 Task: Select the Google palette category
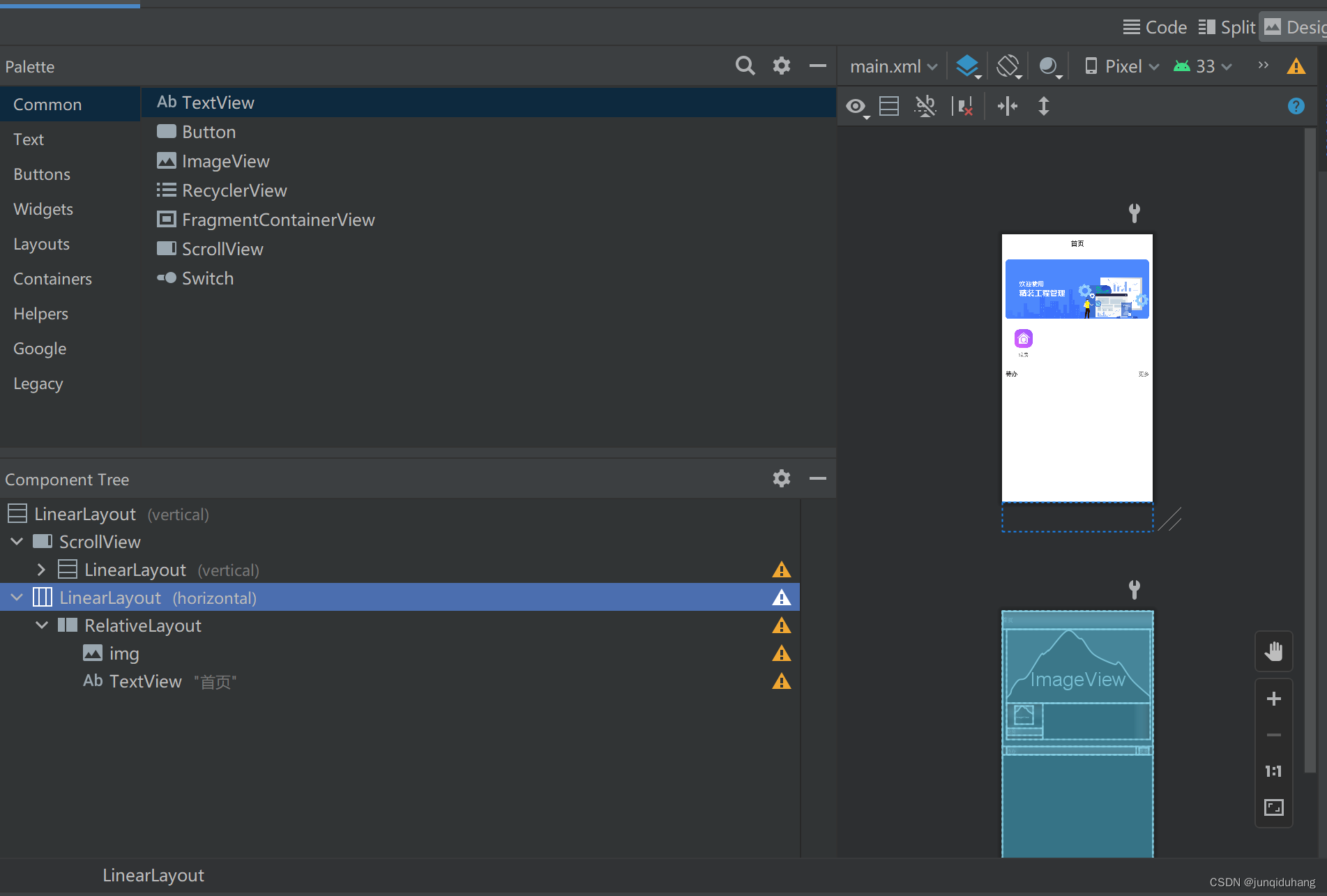(x=70, y=349)
